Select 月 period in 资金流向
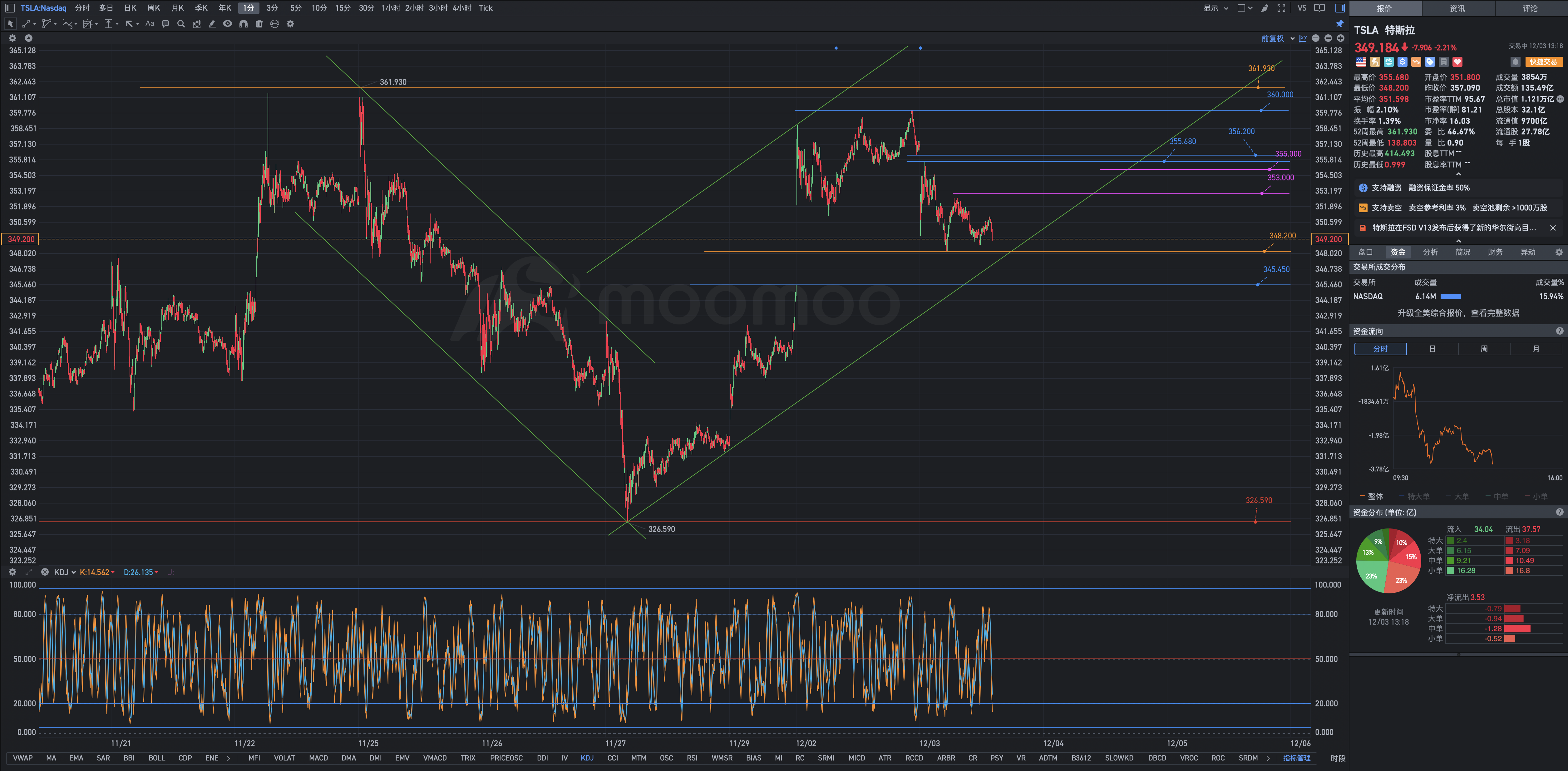The height and width of the screenshot is (771, 1568). coord(1536,349)
